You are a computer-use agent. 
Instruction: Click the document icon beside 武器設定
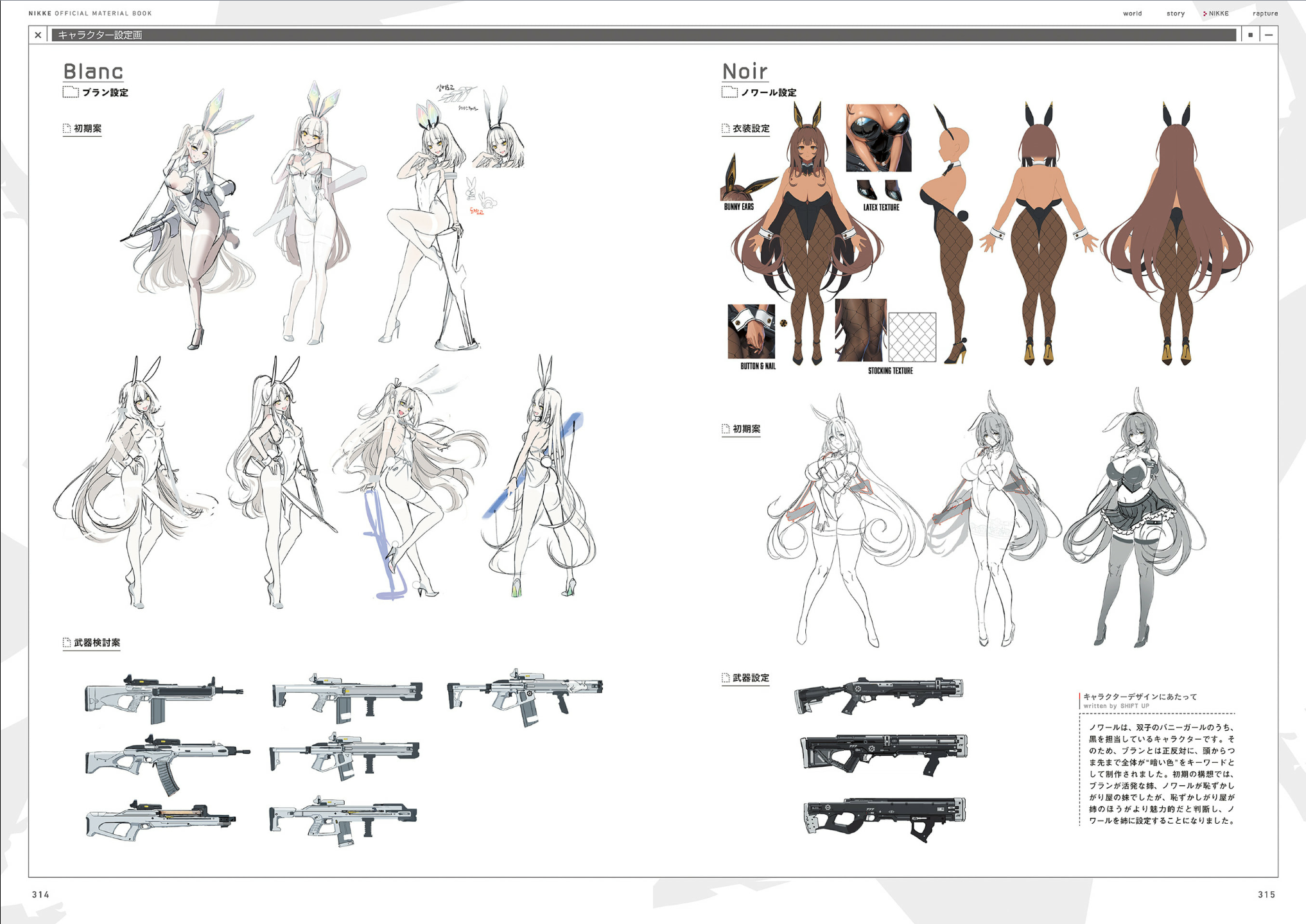pyautogui.click(x=726, y=677)
